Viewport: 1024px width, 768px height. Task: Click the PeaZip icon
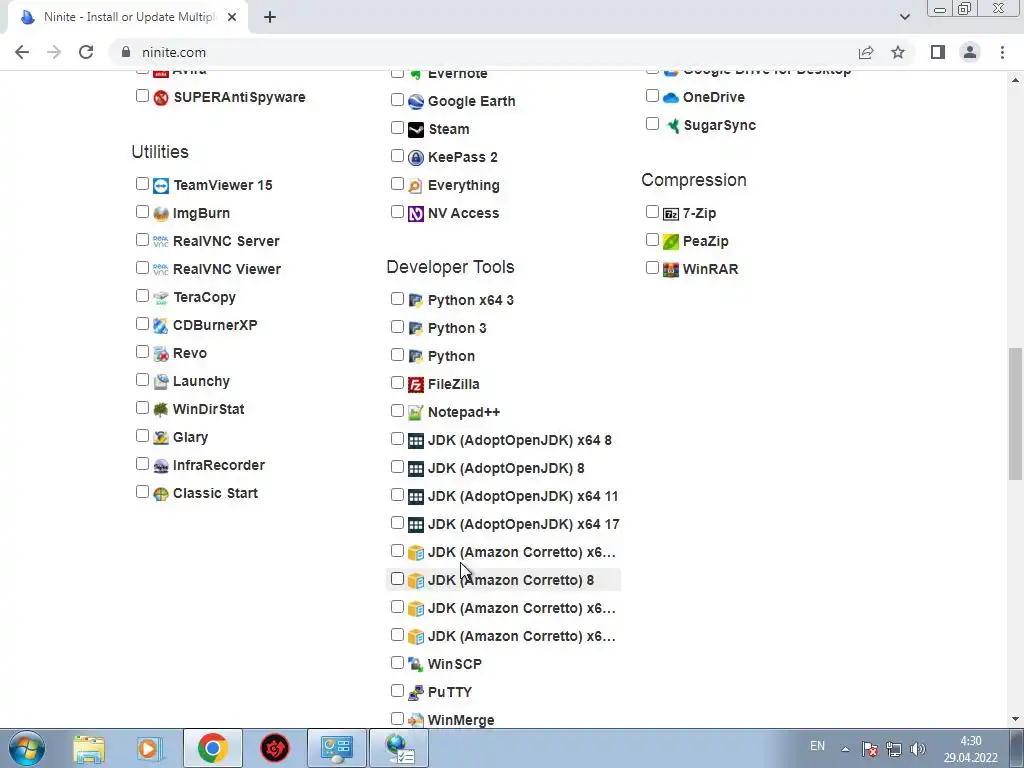click(x=671, y=242)
